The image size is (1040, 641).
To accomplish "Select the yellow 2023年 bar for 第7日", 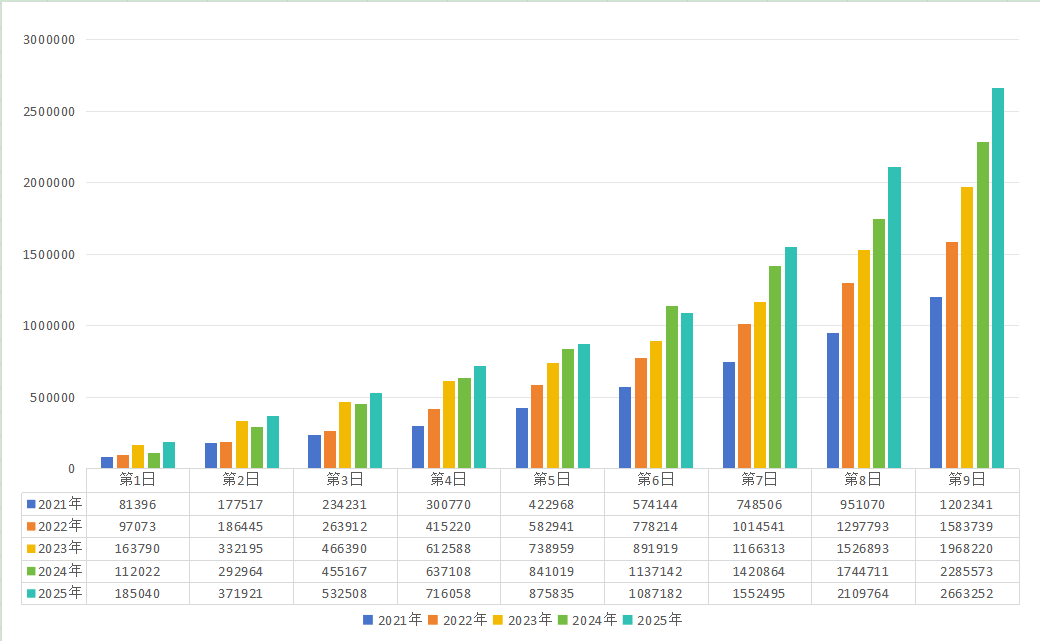I will (x=759, y=386).
